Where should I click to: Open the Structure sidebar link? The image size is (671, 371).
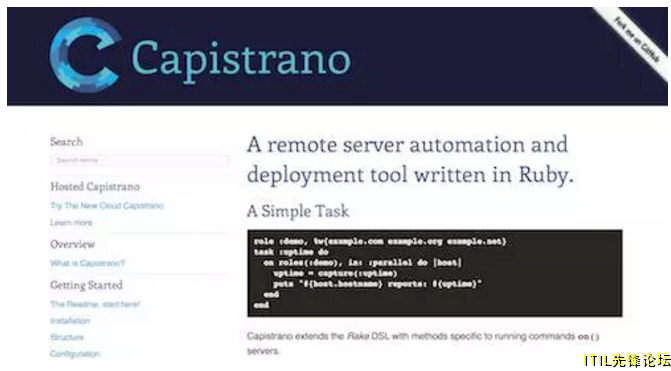point(67,337)
